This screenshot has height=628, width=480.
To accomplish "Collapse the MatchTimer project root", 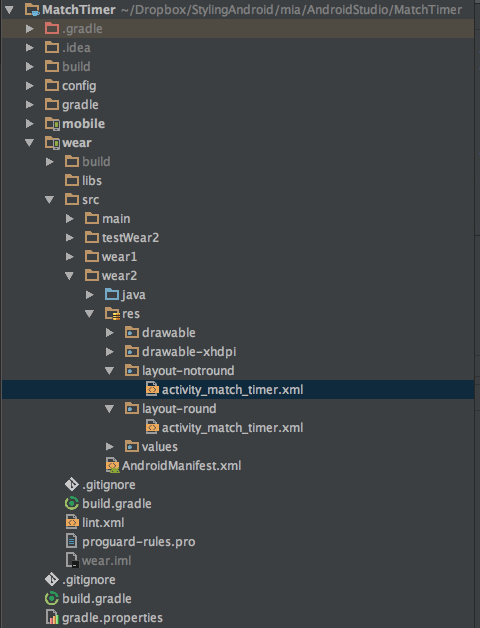I will coord(10,9).
